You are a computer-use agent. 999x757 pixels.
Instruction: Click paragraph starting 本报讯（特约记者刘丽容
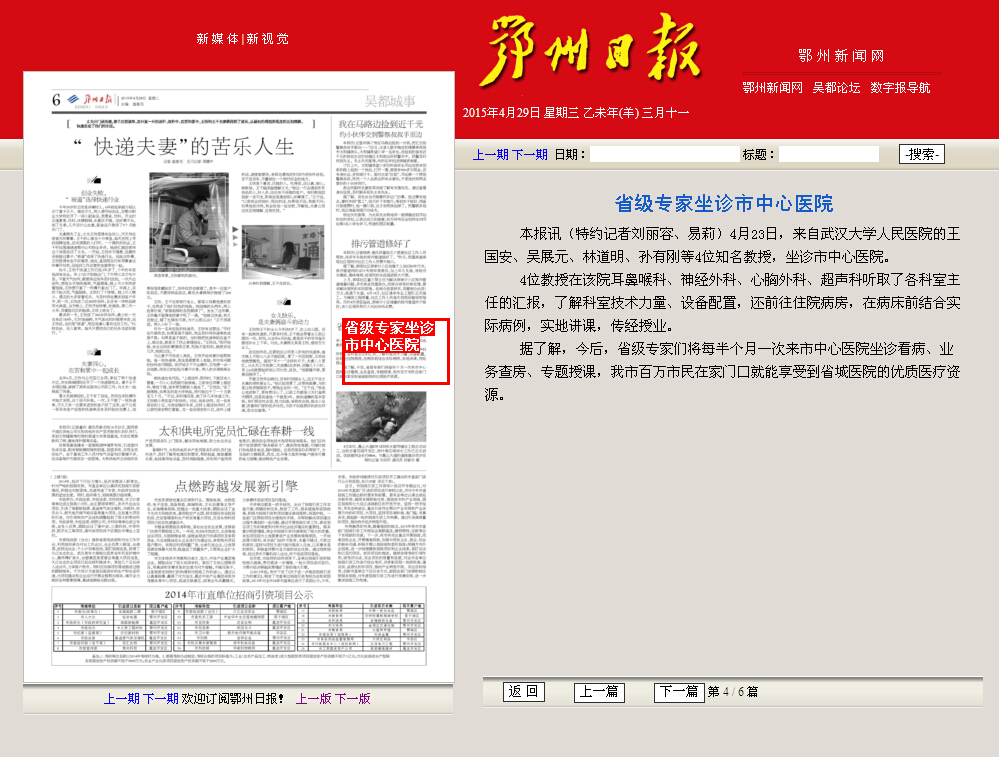722,245
